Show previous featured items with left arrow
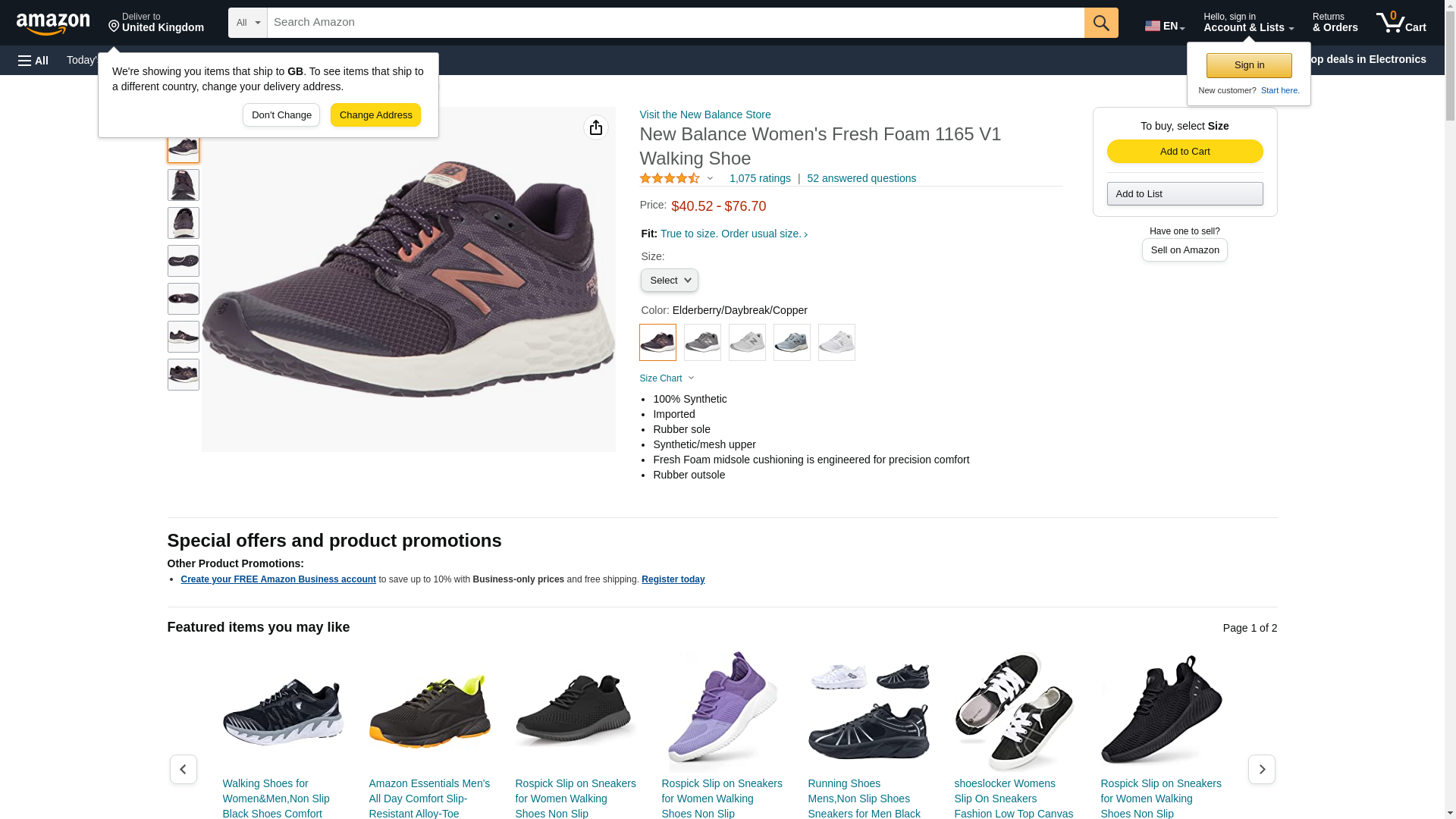 click(183, 769)
